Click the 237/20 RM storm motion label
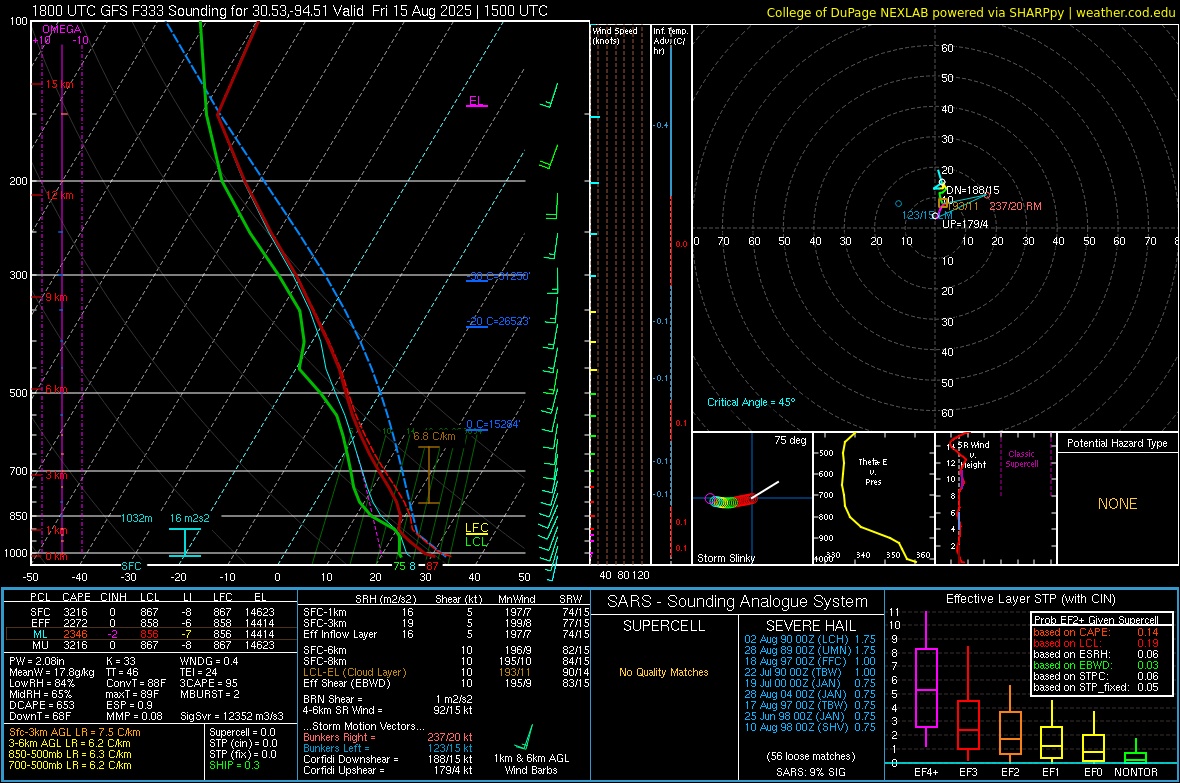The image size is (1180, 783). pos(1015,206)
